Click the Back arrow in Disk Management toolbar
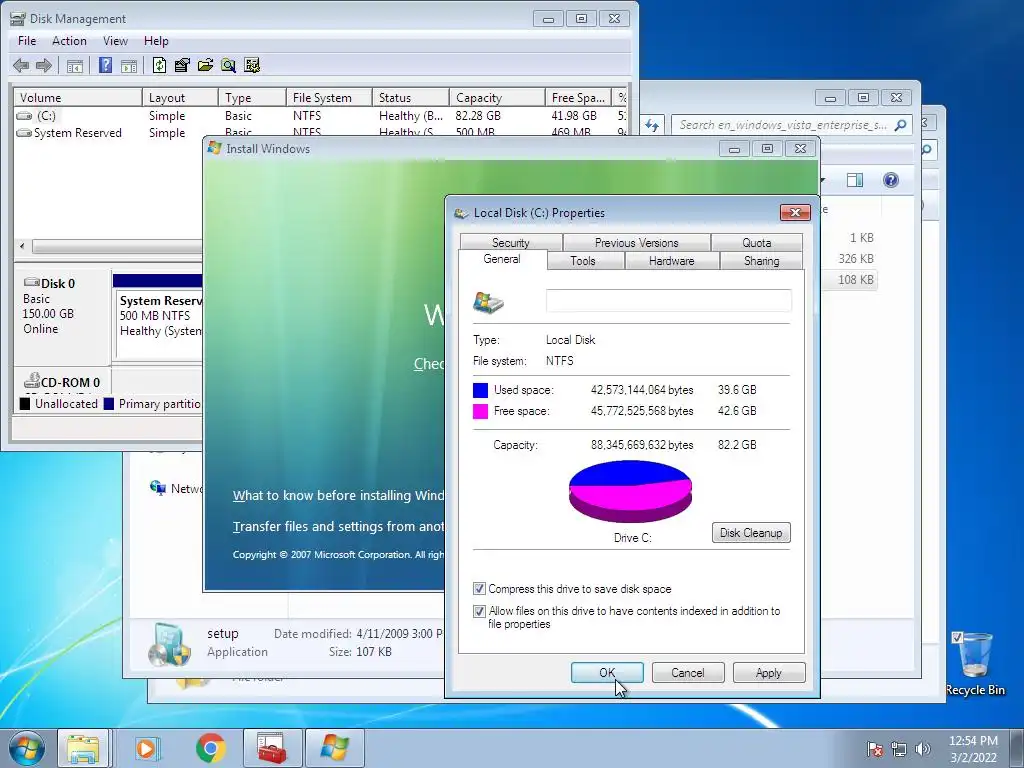This screenshot has width=1024, height=768. [21, 65]
